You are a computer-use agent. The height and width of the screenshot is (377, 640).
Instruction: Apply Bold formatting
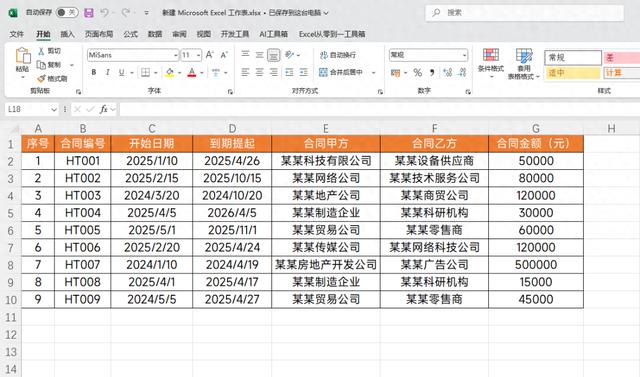(94, 73)
